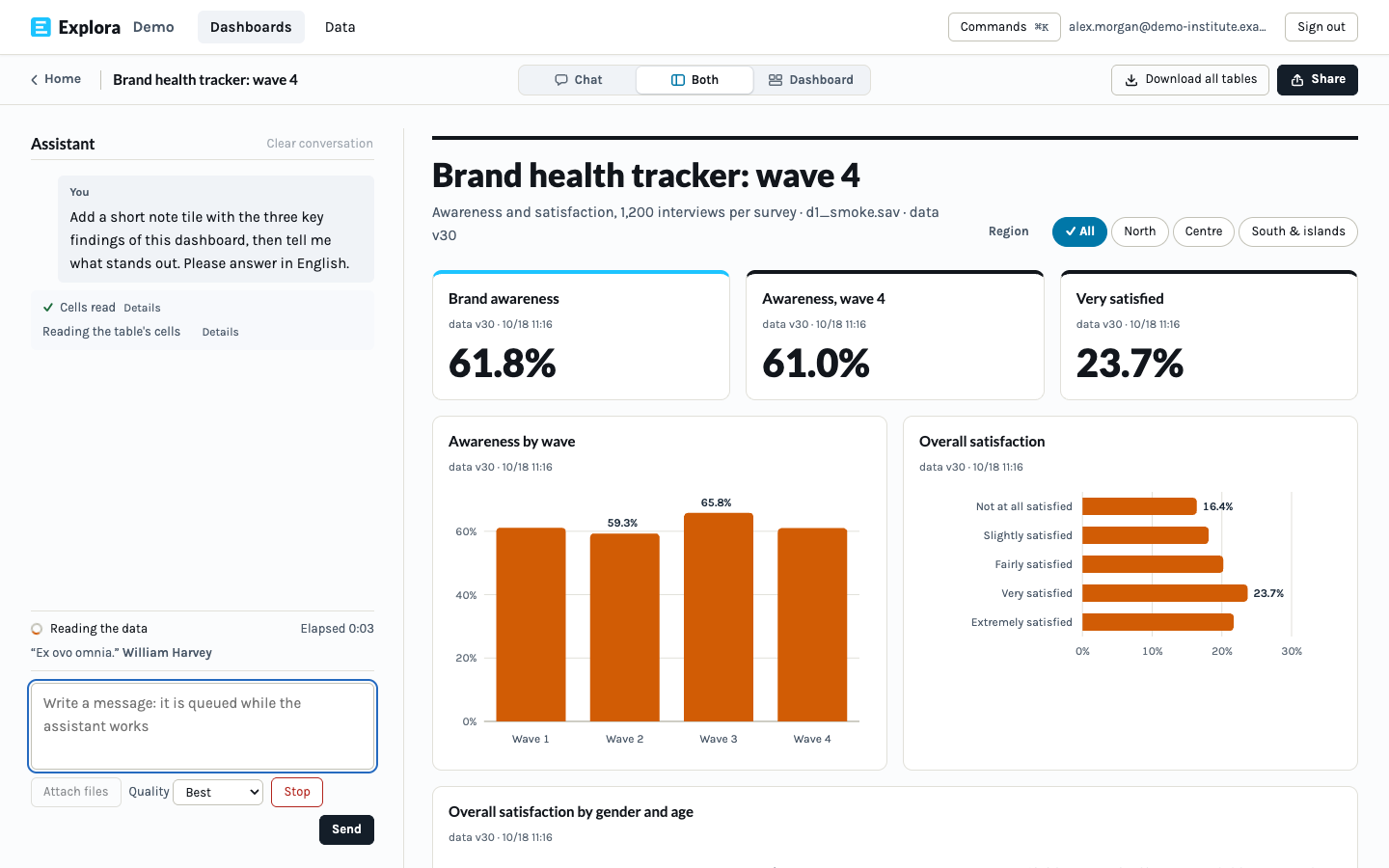Open the Quality dropdown set to Best

click(218, 792)
